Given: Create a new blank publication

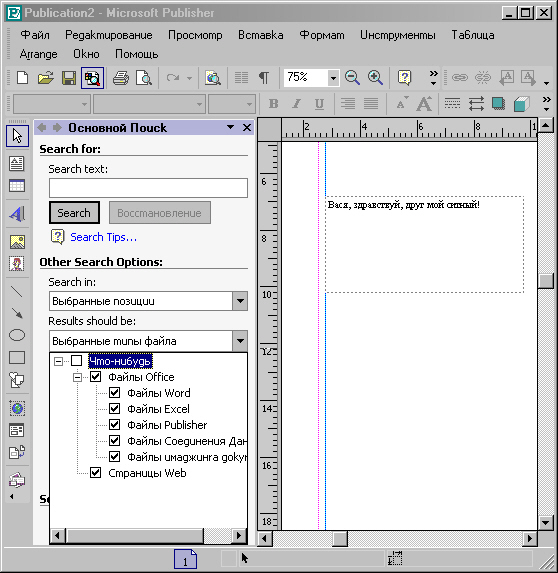Looking at the screenshot, I should tap(23, 78).
